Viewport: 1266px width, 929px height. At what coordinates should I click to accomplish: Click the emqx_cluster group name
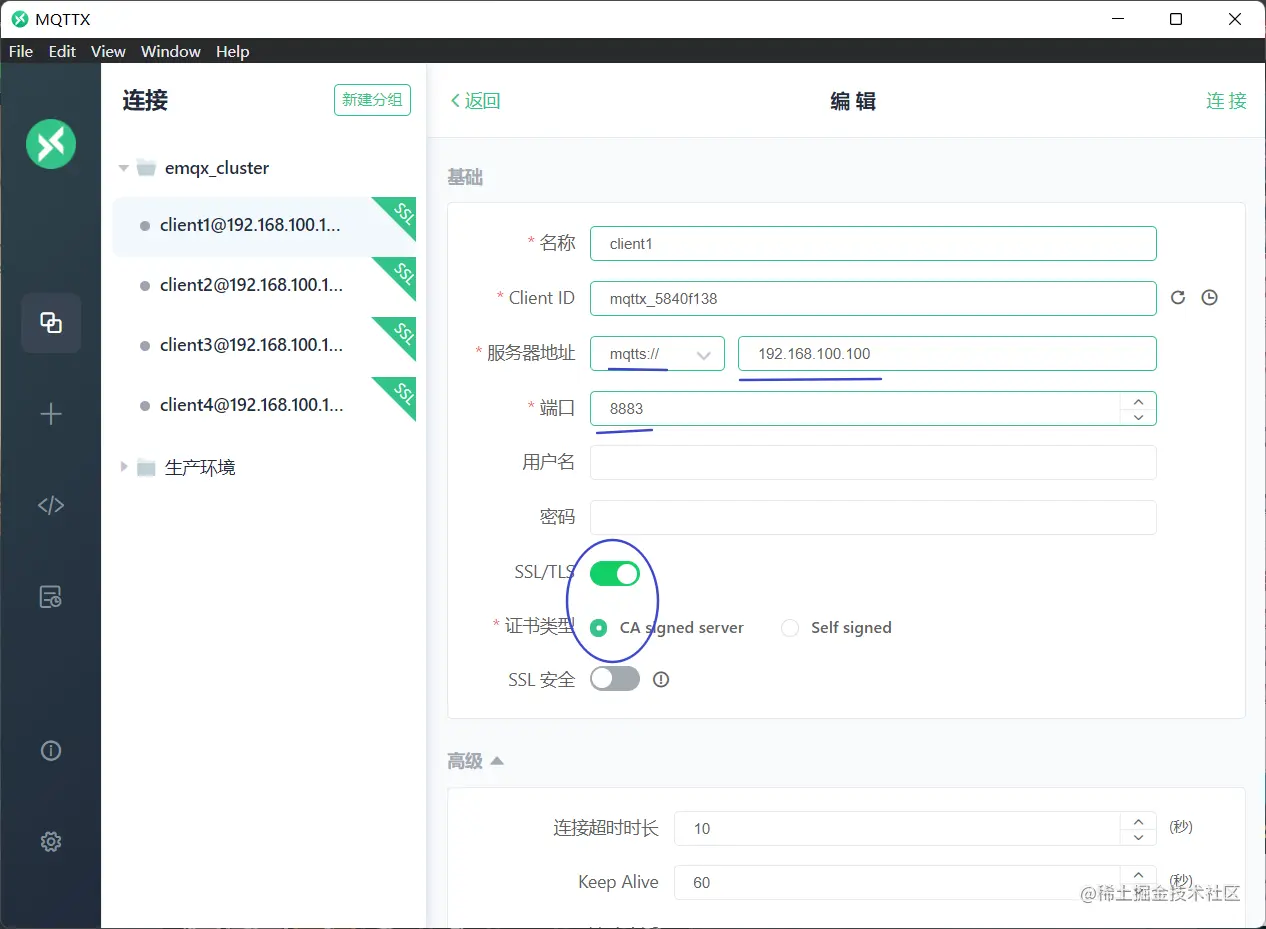coord(217,168)
